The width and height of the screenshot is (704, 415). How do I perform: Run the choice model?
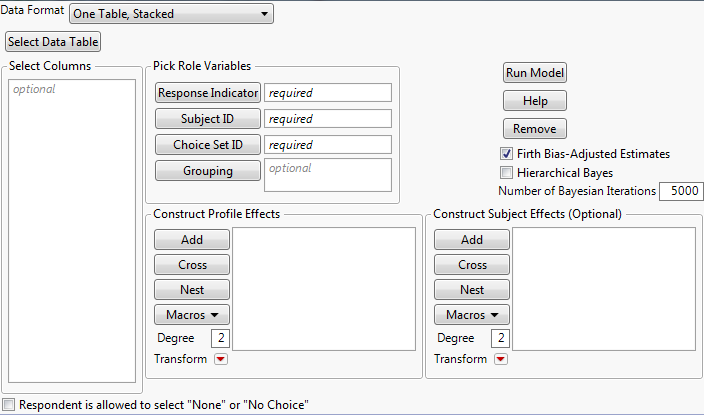click(x=535, y=73)
